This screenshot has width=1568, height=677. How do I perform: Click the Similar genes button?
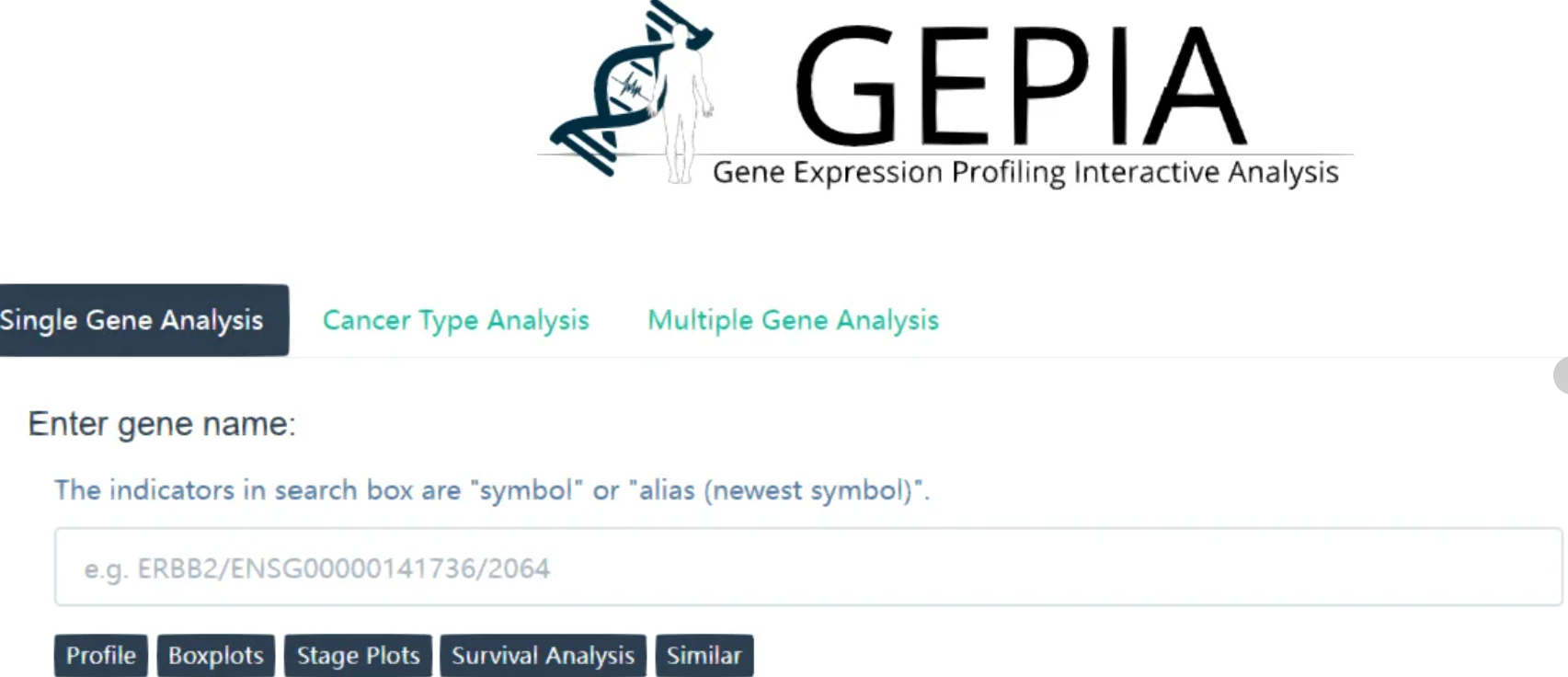pyautogui.click(x=704, y=655)
